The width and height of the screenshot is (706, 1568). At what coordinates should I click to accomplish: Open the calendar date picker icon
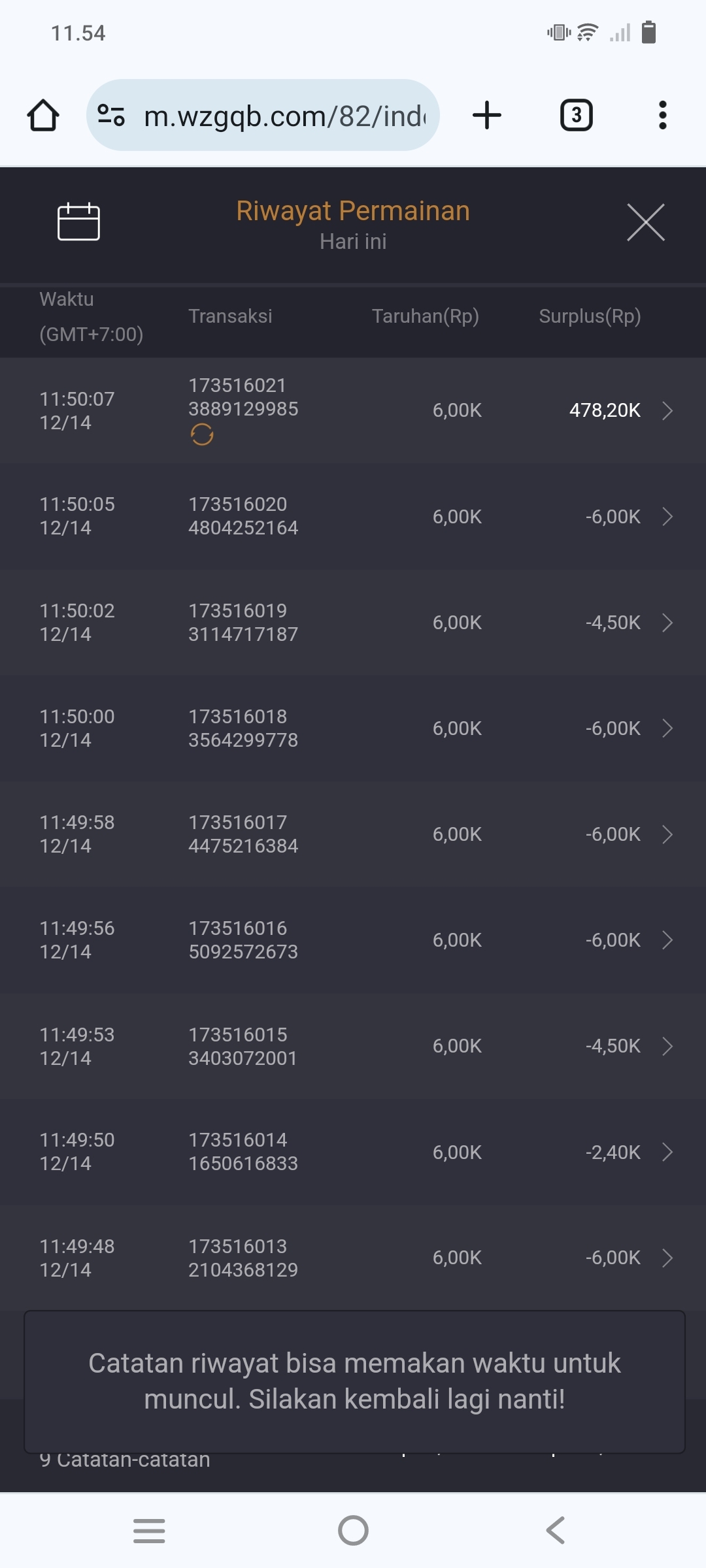click(x=78, y=222)
